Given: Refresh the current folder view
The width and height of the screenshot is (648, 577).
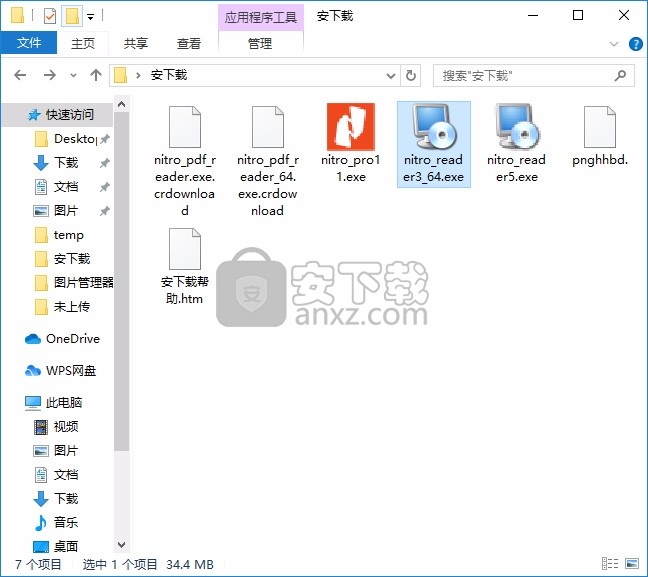Looking at the screenshot, I should click(x=411, y=75).
